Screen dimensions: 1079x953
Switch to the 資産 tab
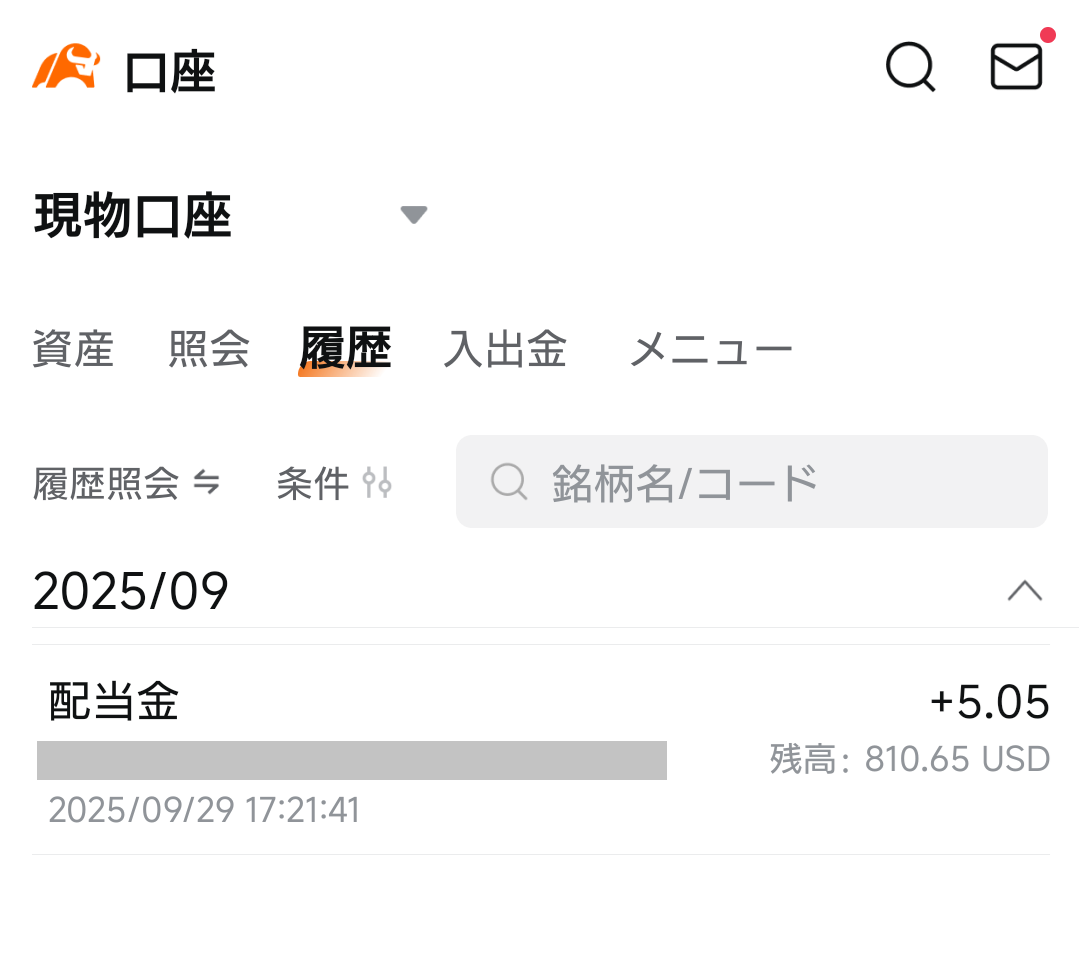tap(73, 350)
